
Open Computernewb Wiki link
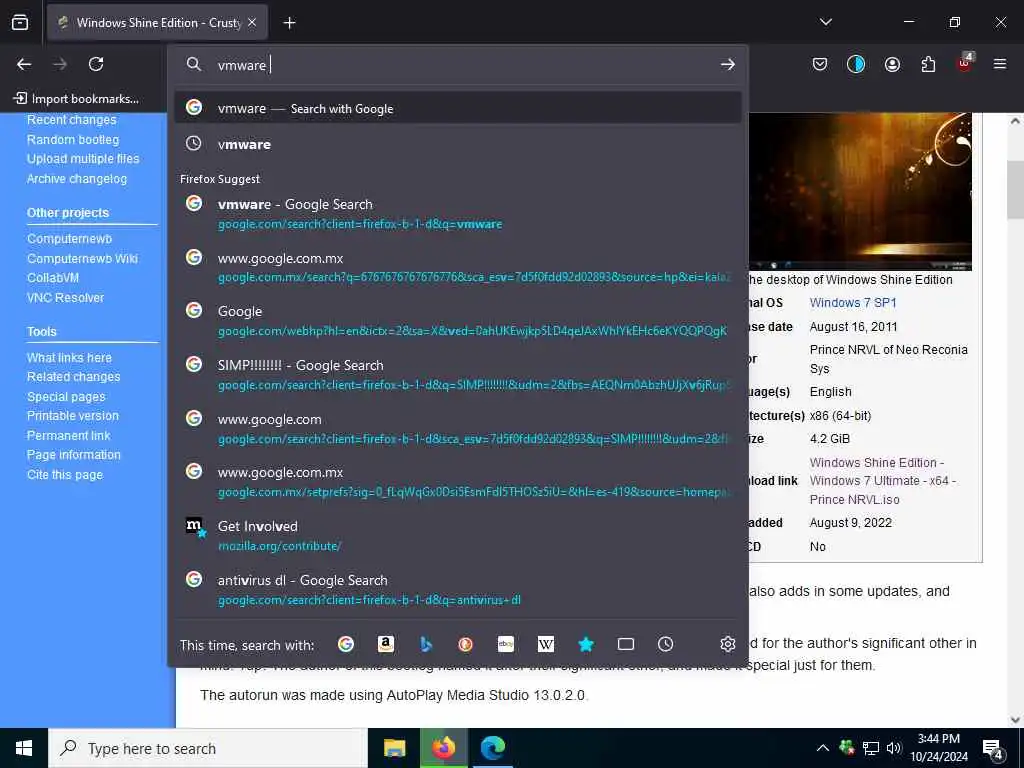coord(82,258)
